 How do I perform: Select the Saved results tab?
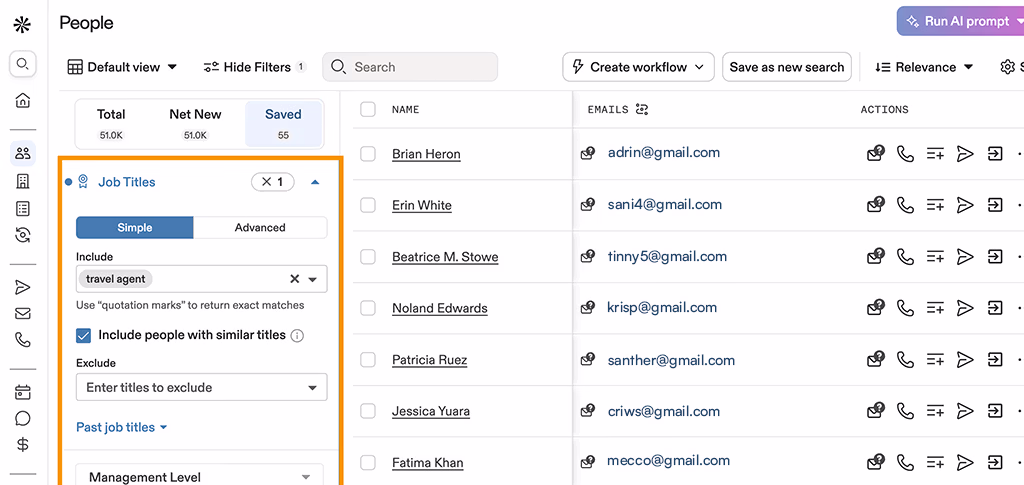click(283, 123)
